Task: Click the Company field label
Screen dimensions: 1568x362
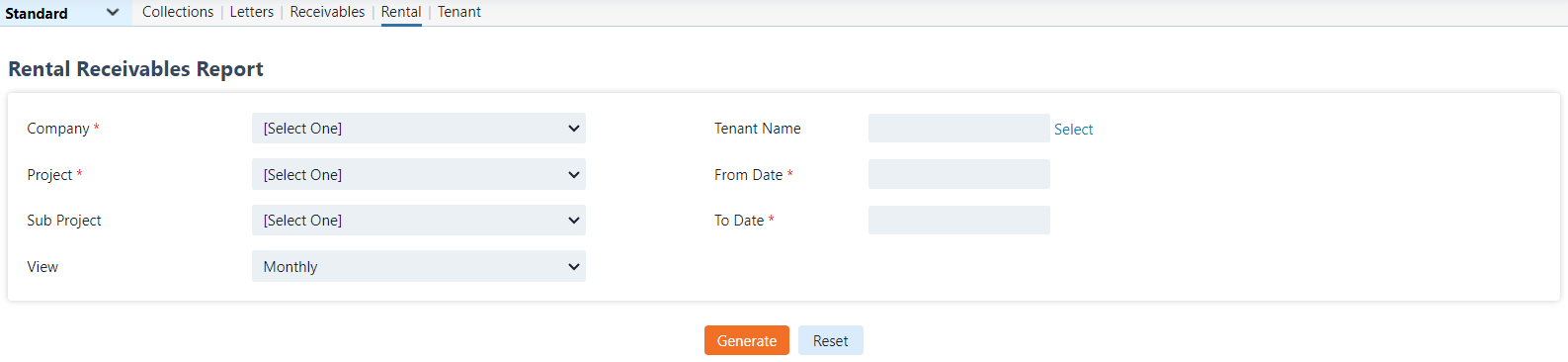Action: [x=58, y=129]
